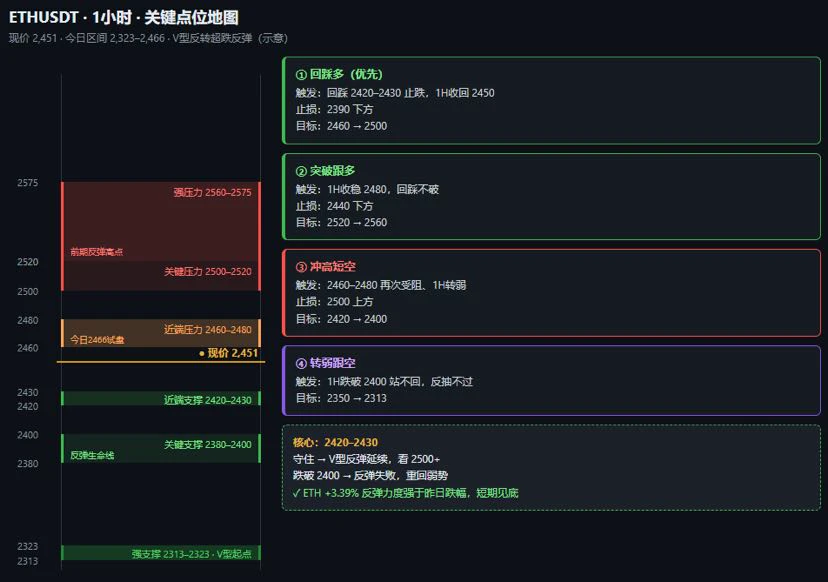Image resolution: width=828 pixels, height=582 pixels.
Task: Click the "强支撑 2313–2323 · V型起点" label
Action: pos(192,553)
